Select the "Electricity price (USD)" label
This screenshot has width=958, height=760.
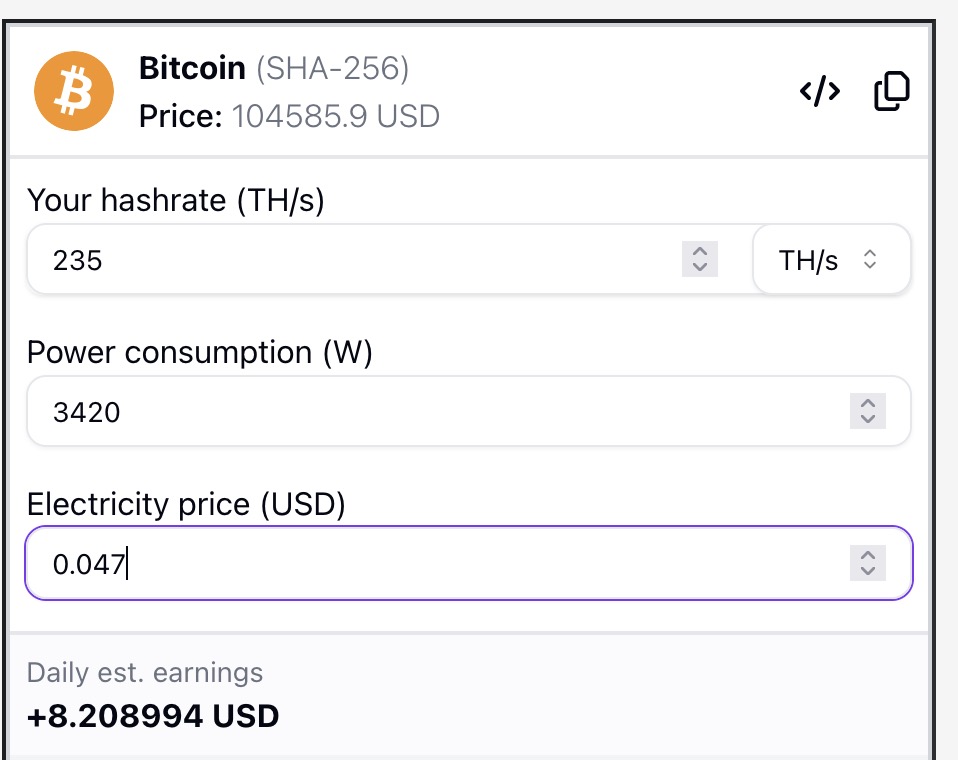186,504
